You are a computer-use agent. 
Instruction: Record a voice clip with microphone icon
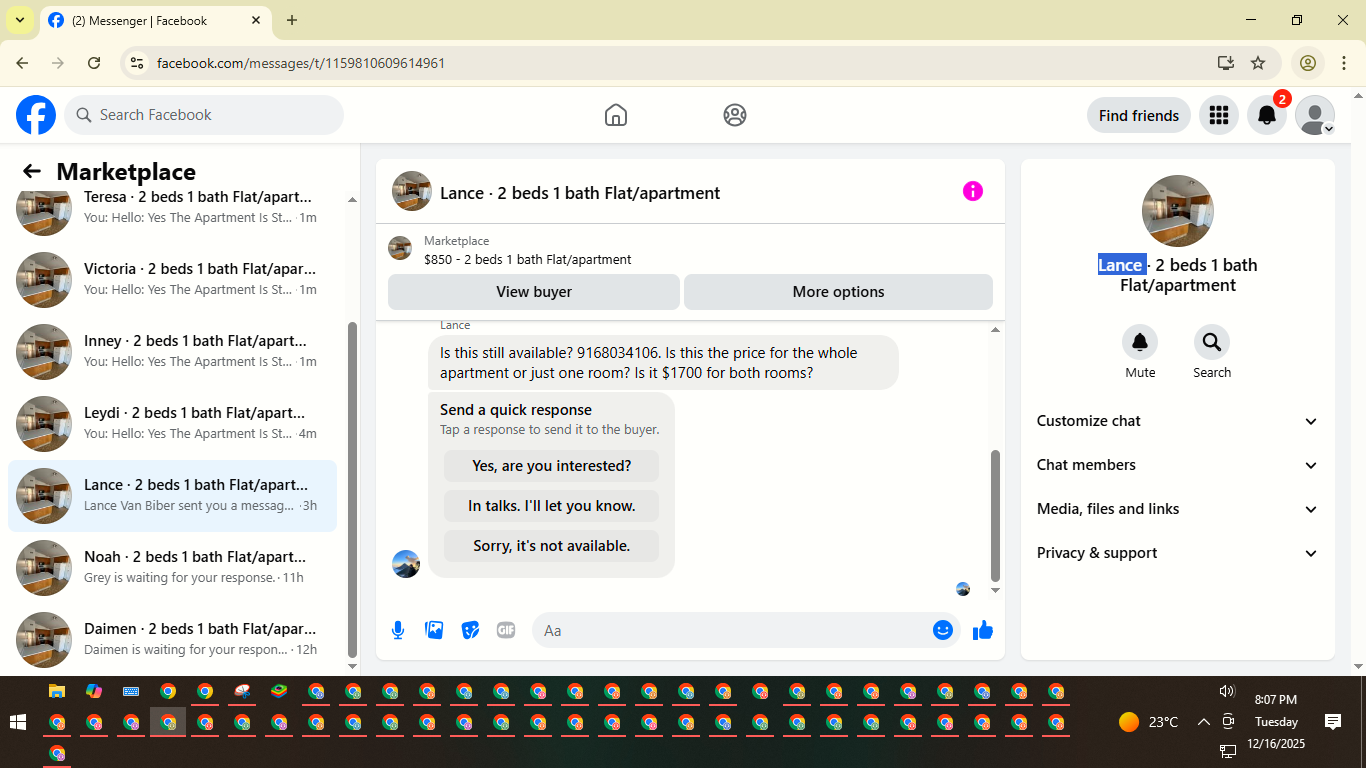[x=398, y=630]
